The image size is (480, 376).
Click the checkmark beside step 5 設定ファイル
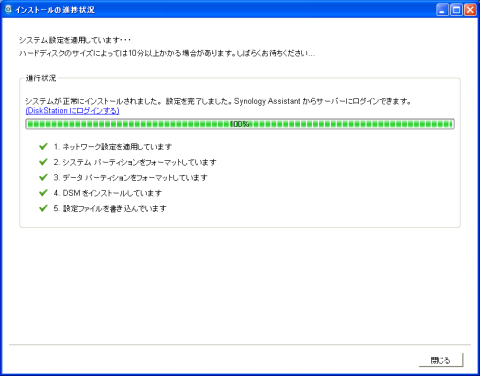43,208
